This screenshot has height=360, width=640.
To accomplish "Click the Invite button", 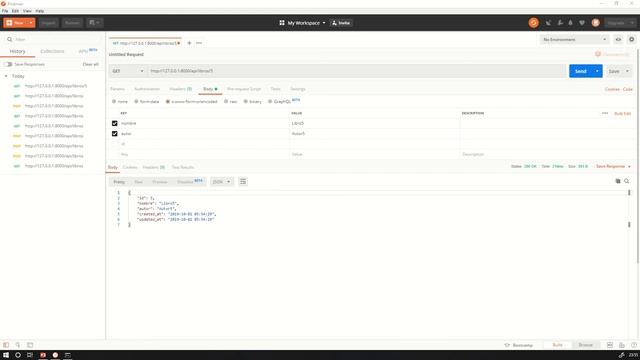I will 341,23.
